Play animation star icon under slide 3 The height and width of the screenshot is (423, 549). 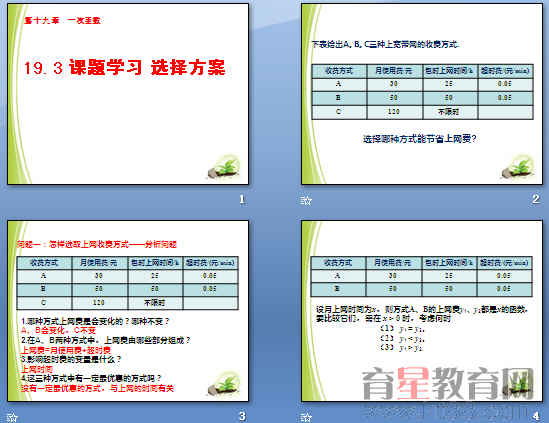12,417
